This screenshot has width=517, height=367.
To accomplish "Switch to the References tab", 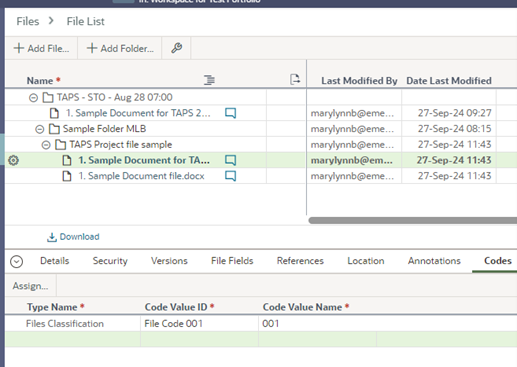I will (300, 261).
